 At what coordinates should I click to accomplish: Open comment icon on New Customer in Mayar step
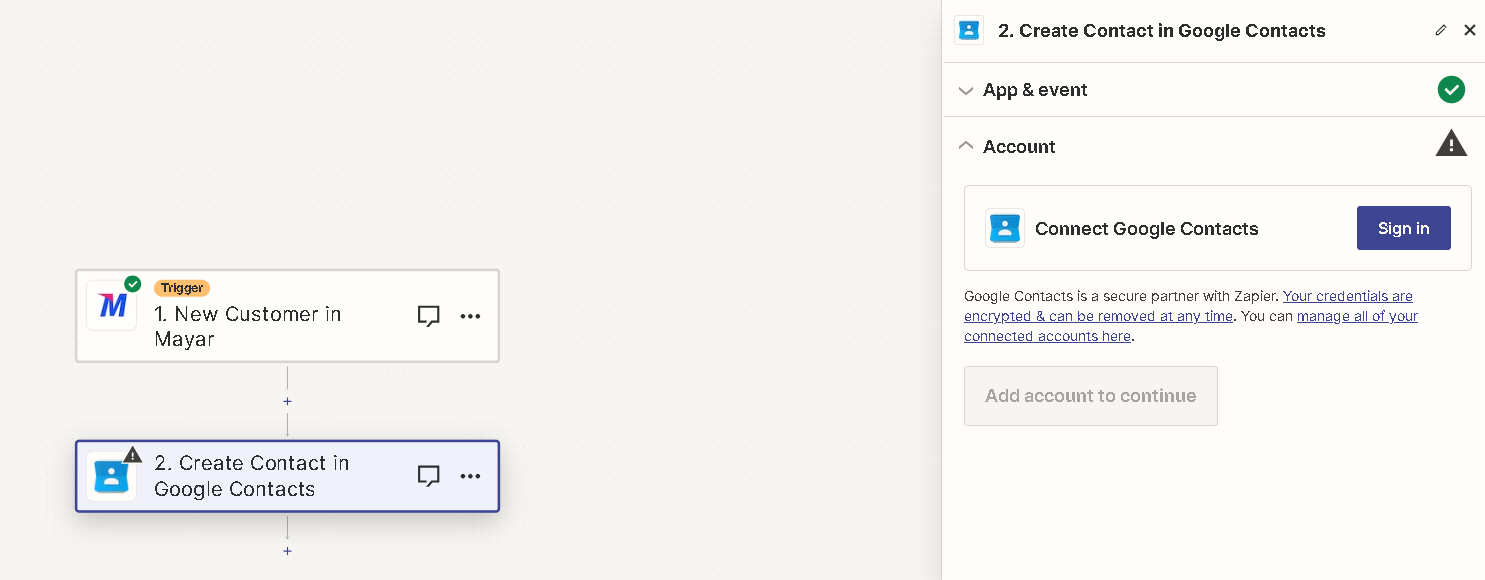(x=428, y=316)
